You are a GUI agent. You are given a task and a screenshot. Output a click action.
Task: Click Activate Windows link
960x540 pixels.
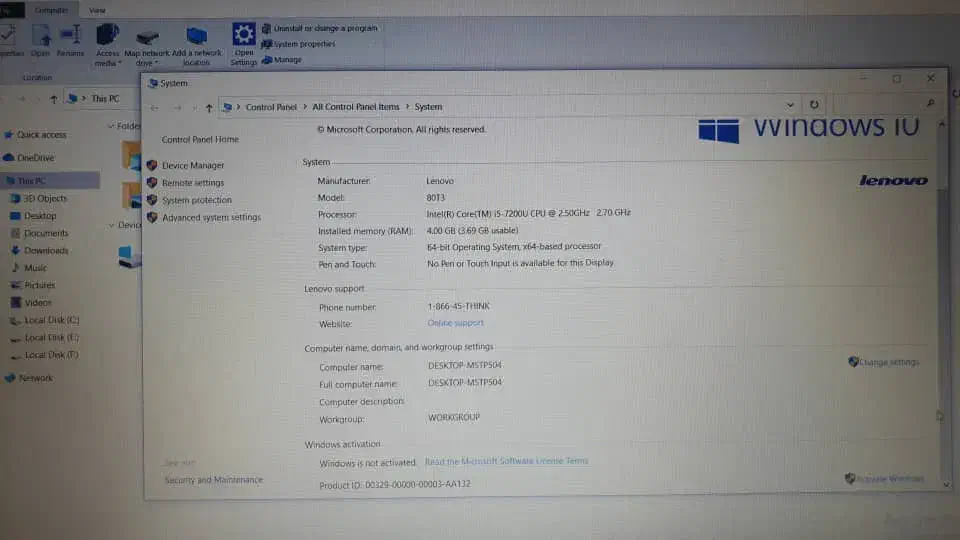890,479
